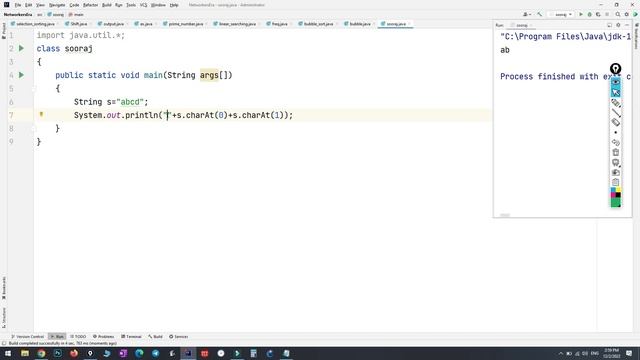Switch to bubble.java tab
The width and height of the screenshot is (640, 360).
click(x=360, y=24)
